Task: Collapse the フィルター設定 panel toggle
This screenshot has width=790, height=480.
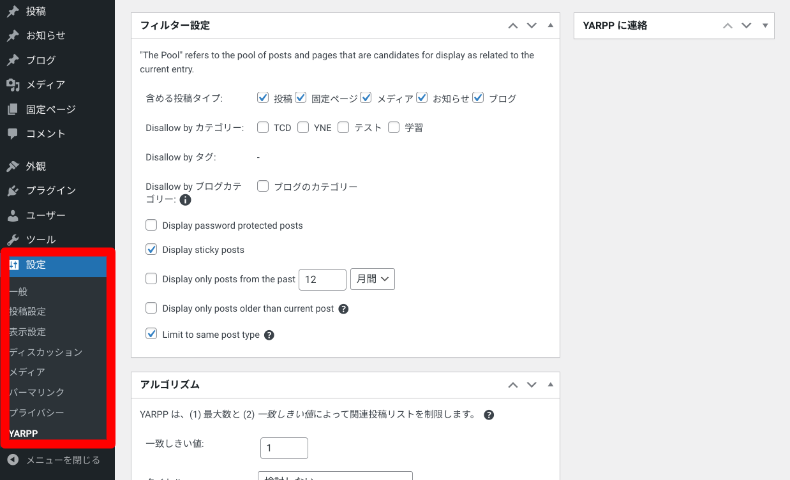Action: coord(550,25)
